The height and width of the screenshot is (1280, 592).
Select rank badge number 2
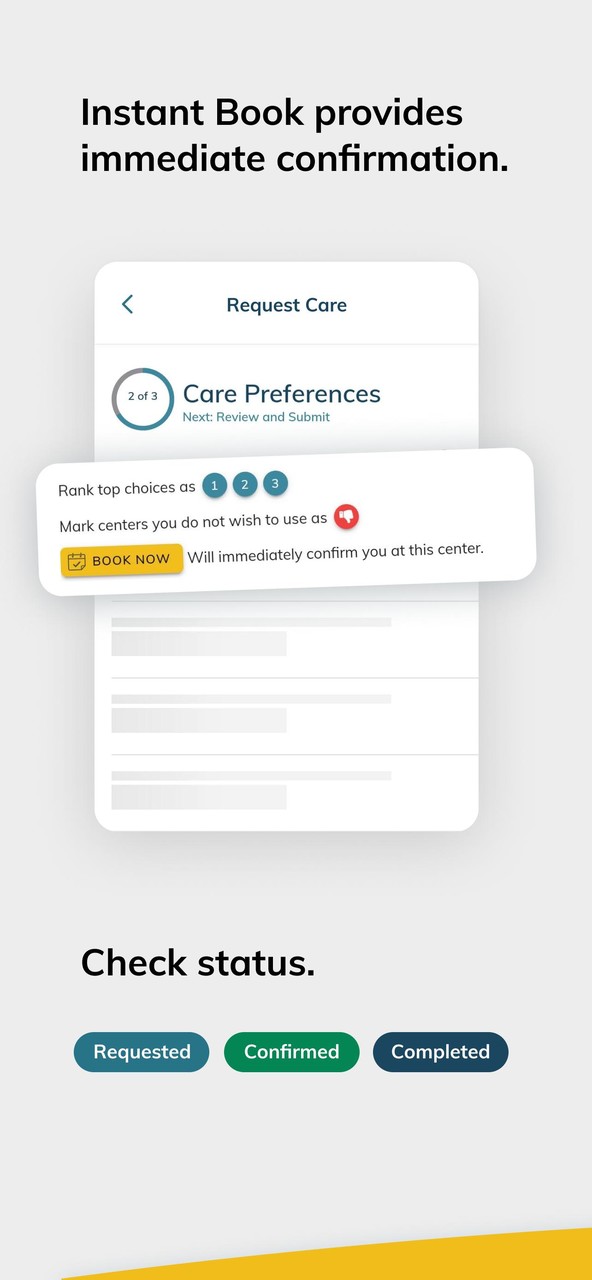[x=244, y=484]
